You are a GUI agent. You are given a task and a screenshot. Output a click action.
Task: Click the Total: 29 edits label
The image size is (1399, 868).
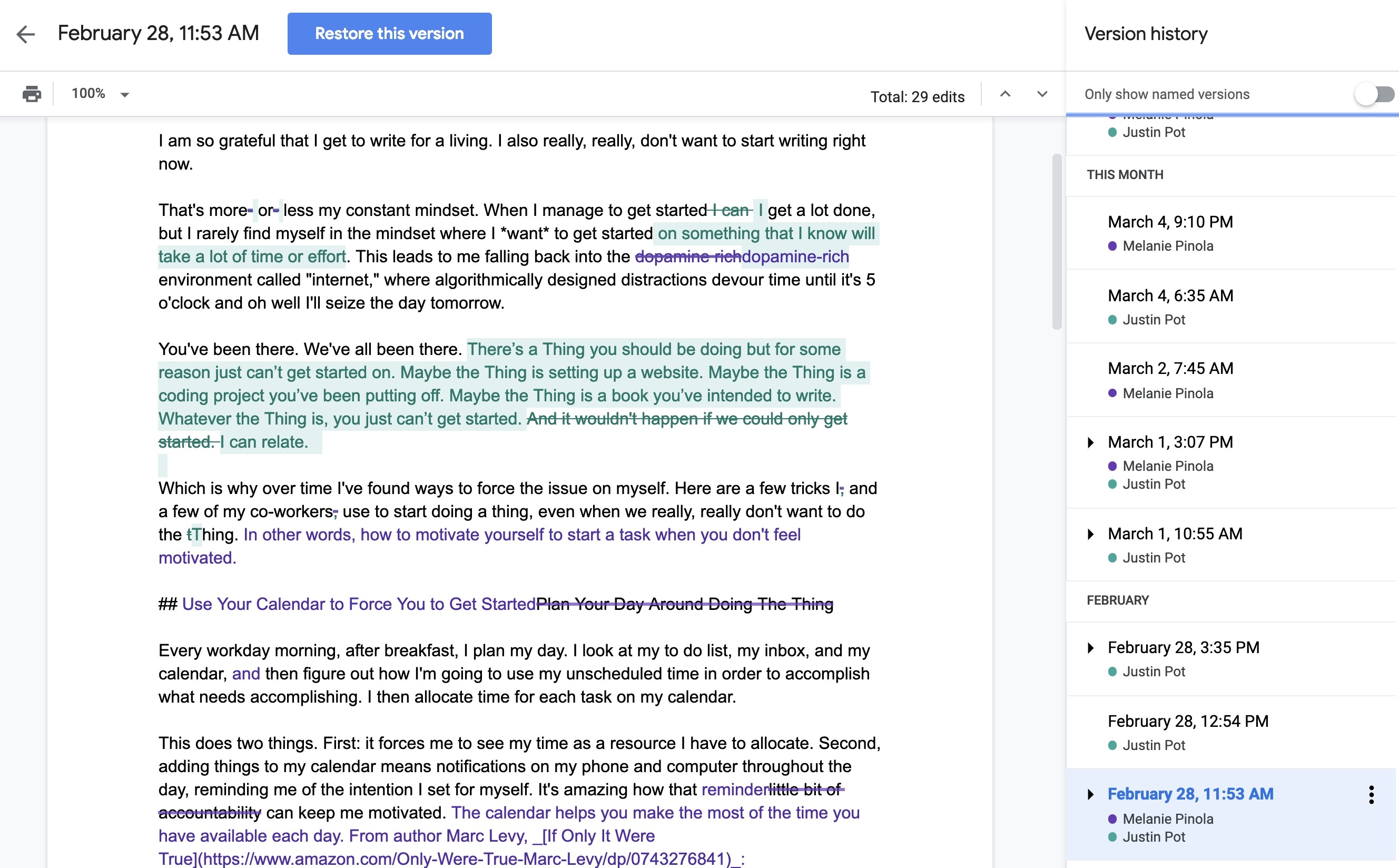917,96
